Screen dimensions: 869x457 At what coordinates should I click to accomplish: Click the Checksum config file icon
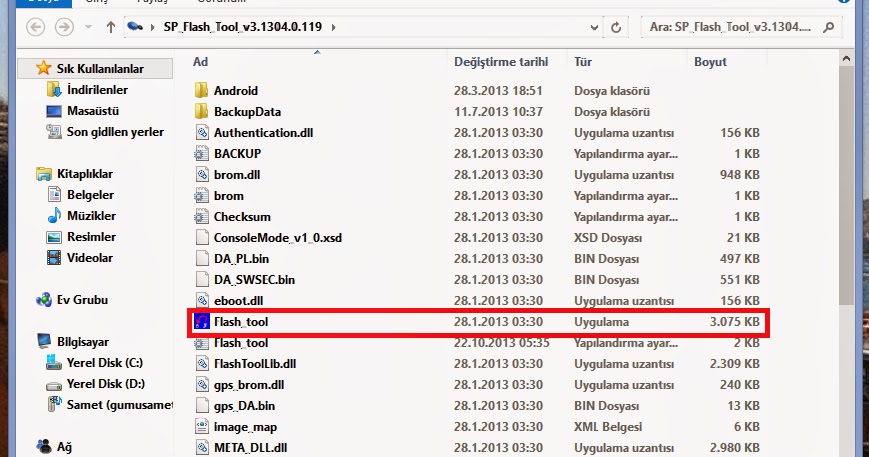[202, 217]
